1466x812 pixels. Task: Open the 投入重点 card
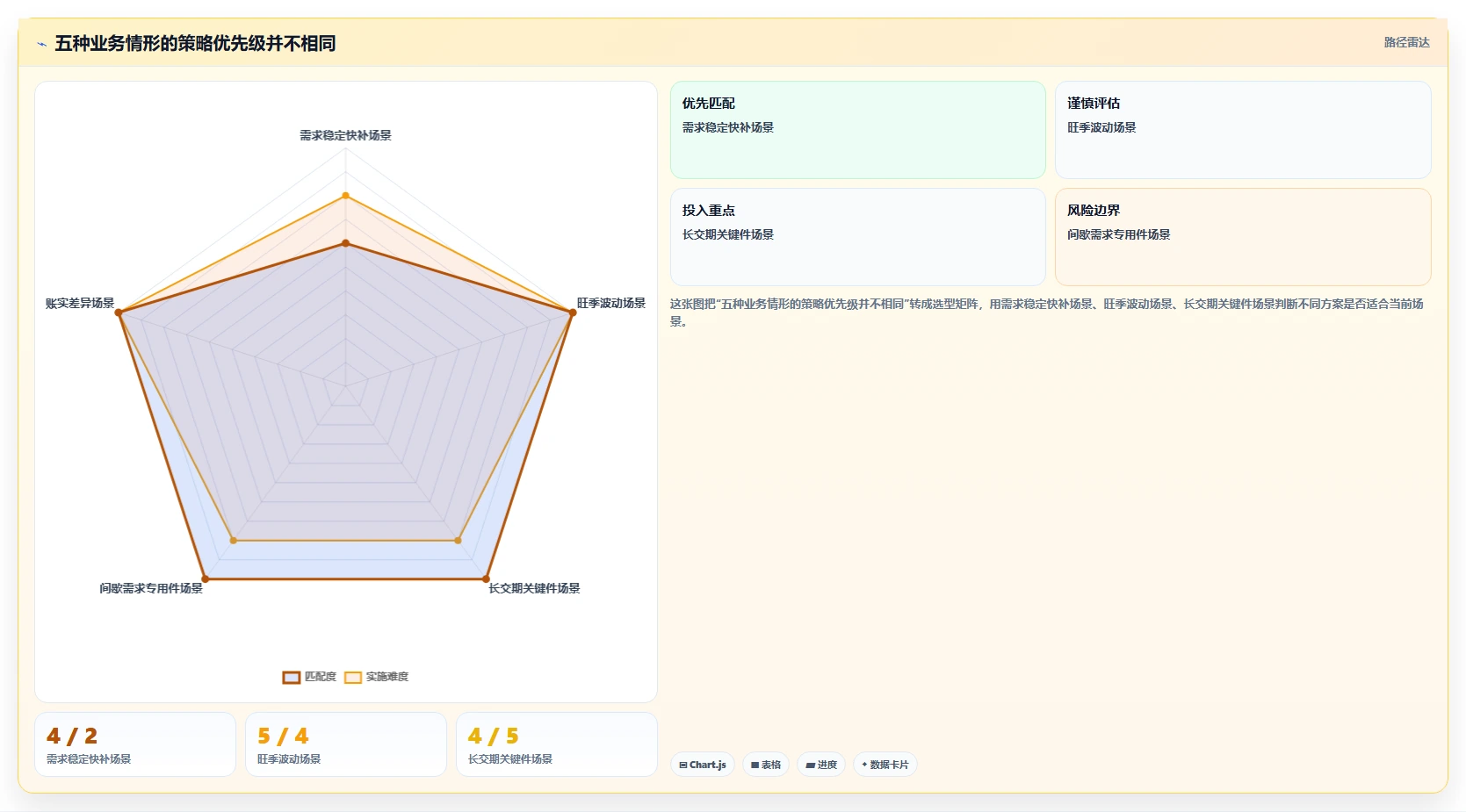click(x=858, y=237)
